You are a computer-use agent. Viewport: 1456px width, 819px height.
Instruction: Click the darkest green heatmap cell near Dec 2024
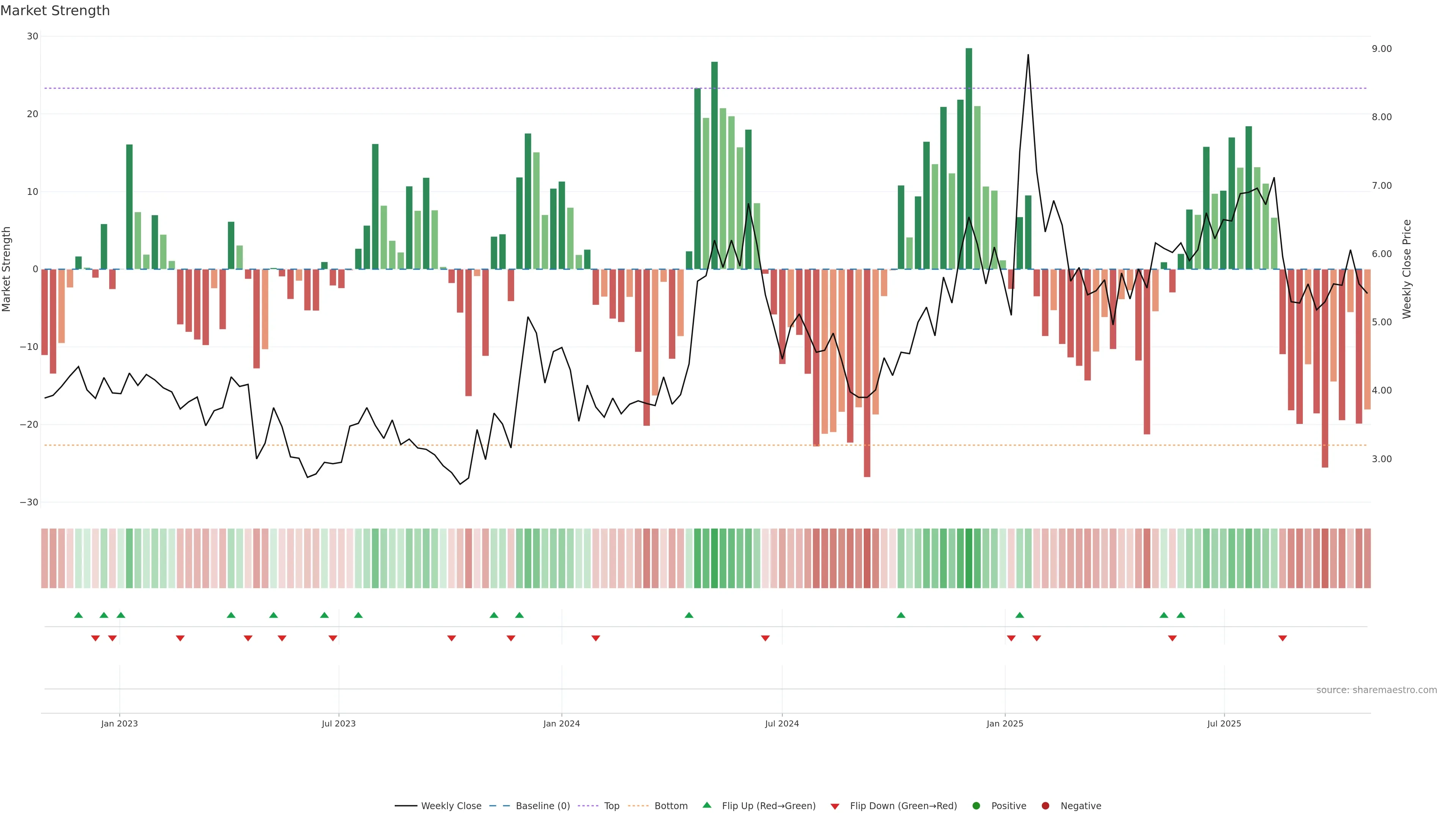(x=969, y=559)
